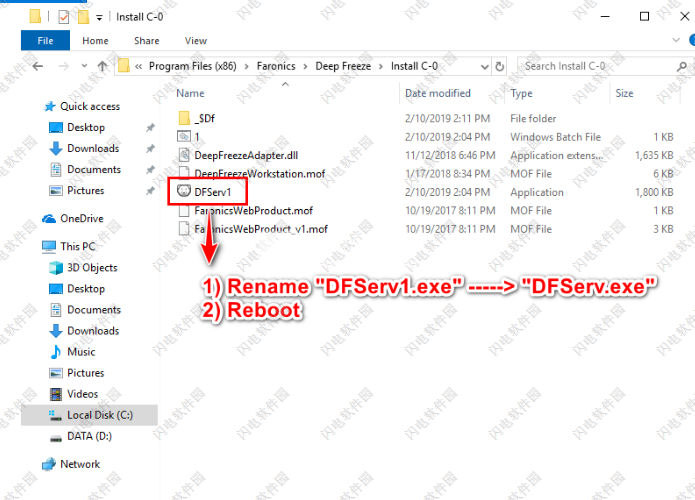695x500 pixels.
Task: Click the Properties quick access toolbar icon
Action: tap(64, 17)
